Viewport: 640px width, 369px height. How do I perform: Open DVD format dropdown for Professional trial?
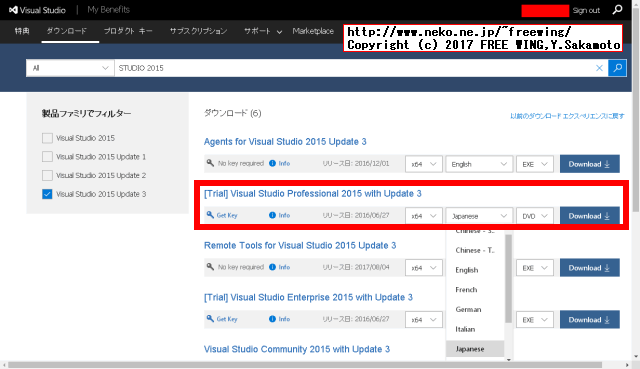535,216
